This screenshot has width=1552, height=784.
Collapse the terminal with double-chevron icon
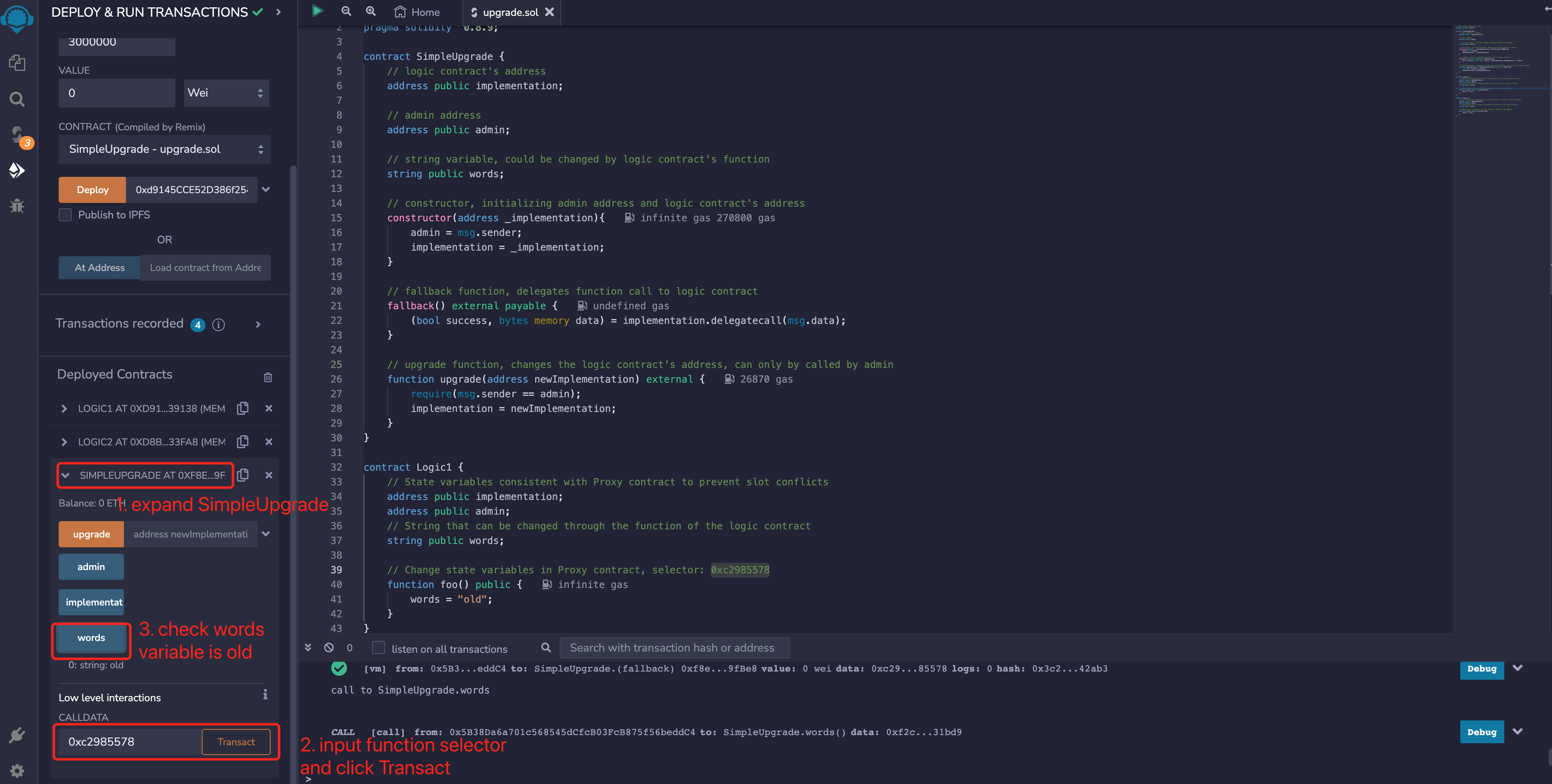coord(308,647)
